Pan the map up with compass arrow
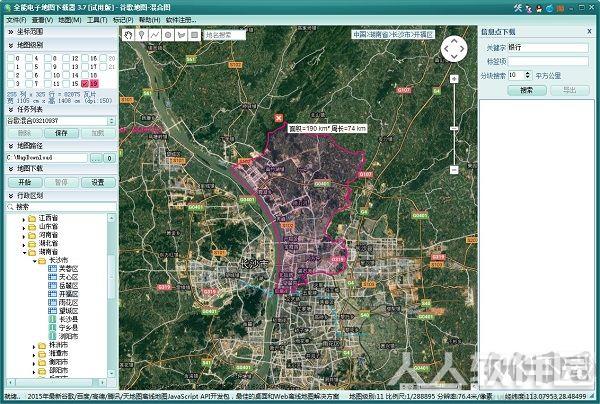 point(454,41)
